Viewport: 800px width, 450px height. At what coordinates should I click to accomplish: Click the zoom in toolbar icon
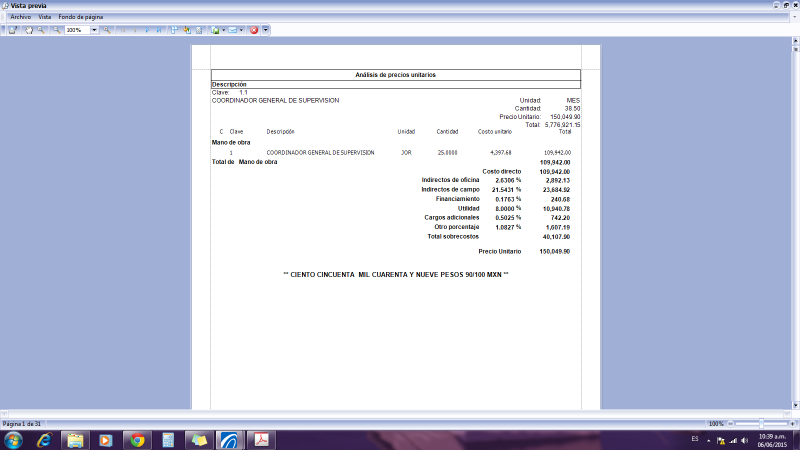tap(106, 30)
